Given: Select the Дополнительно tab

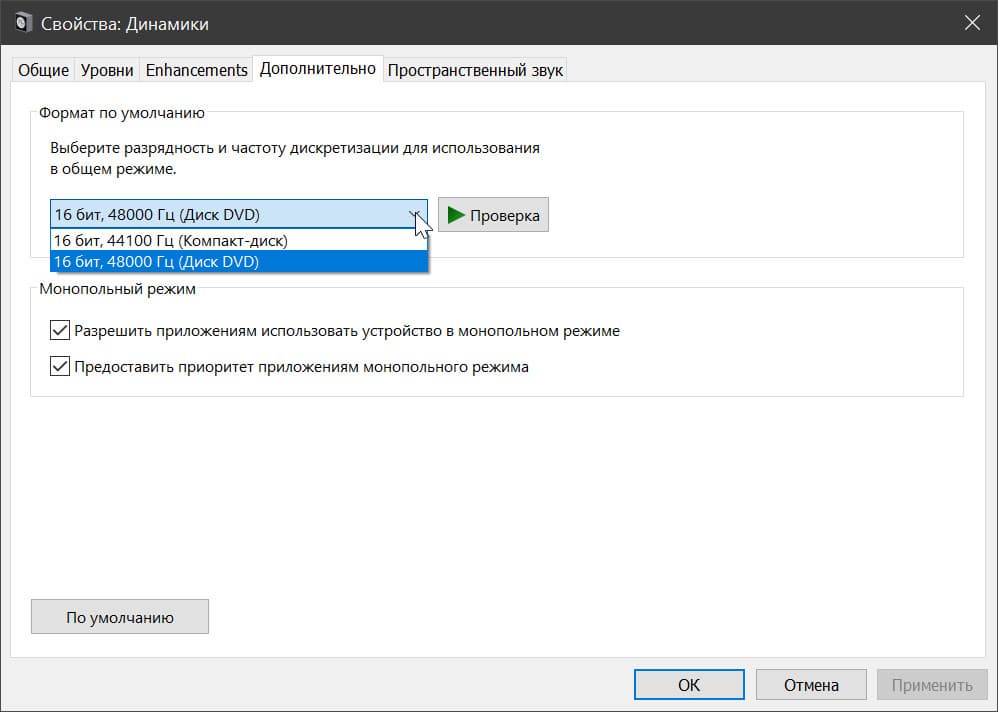Looking at the screenshot, I should 318,69.
